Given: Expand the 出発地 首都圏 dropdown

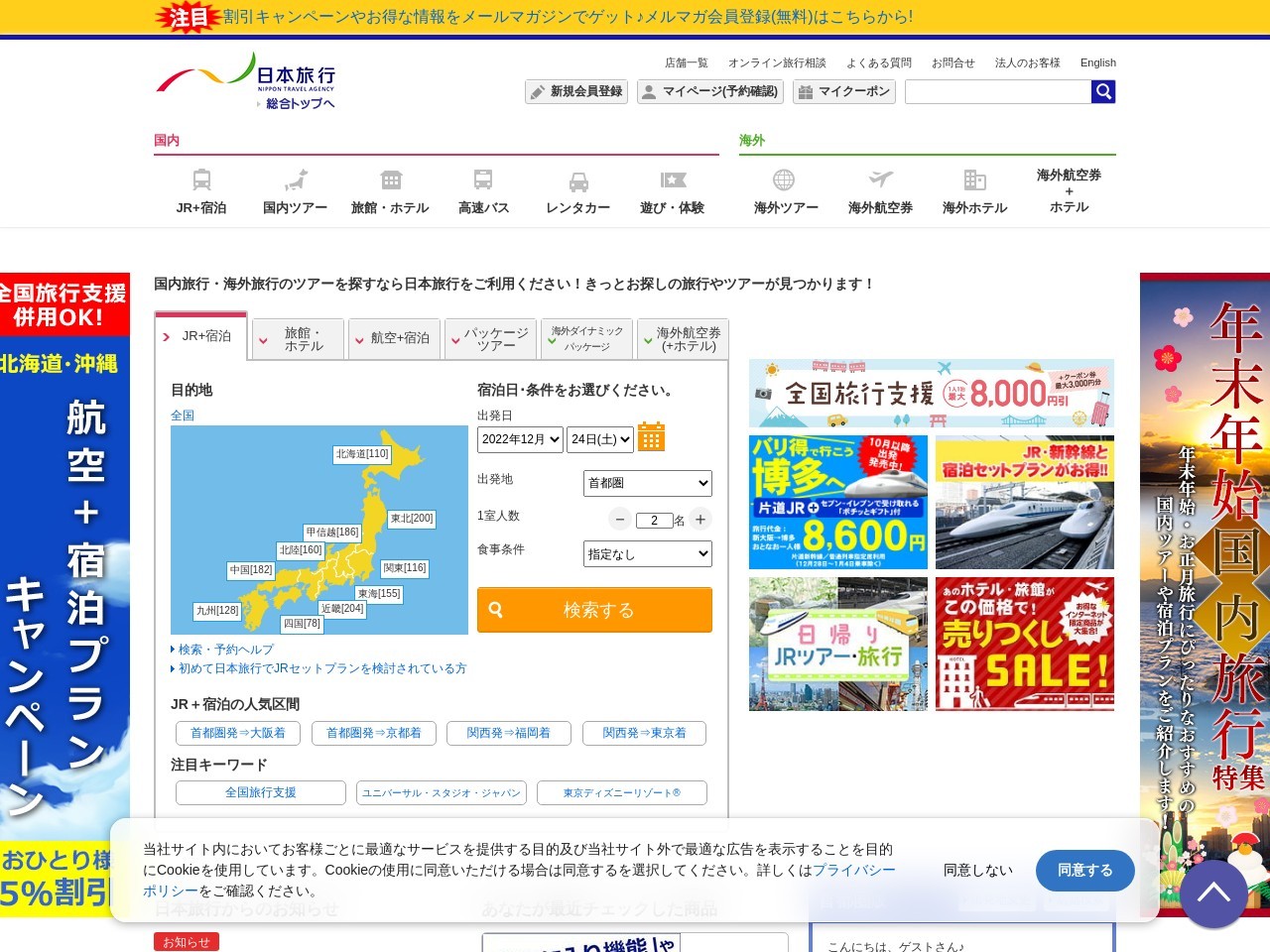Looking at the screenshot, I should (647, 484).
